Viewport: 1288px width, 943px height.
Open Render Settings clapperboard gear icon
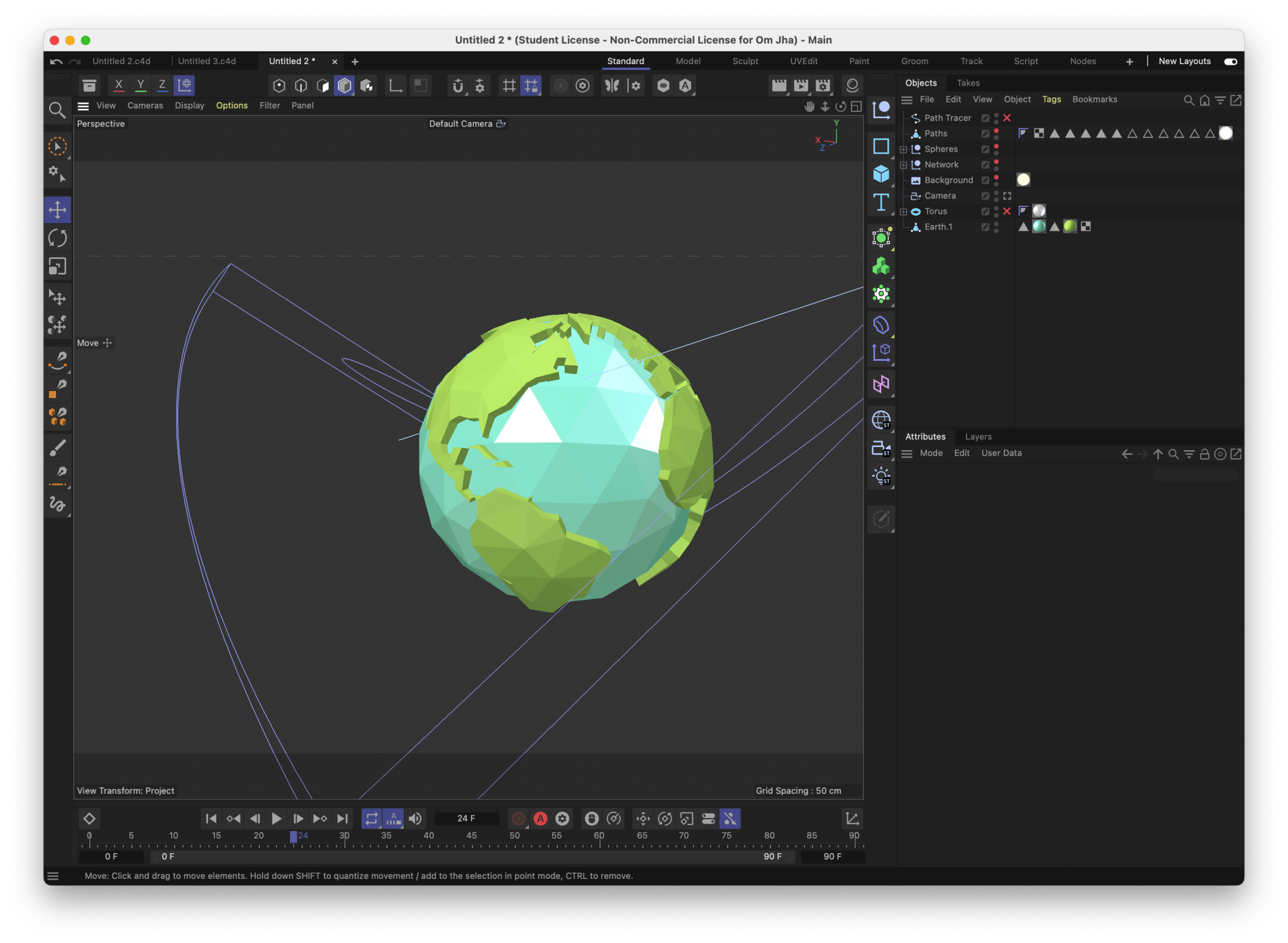[823, 85]
